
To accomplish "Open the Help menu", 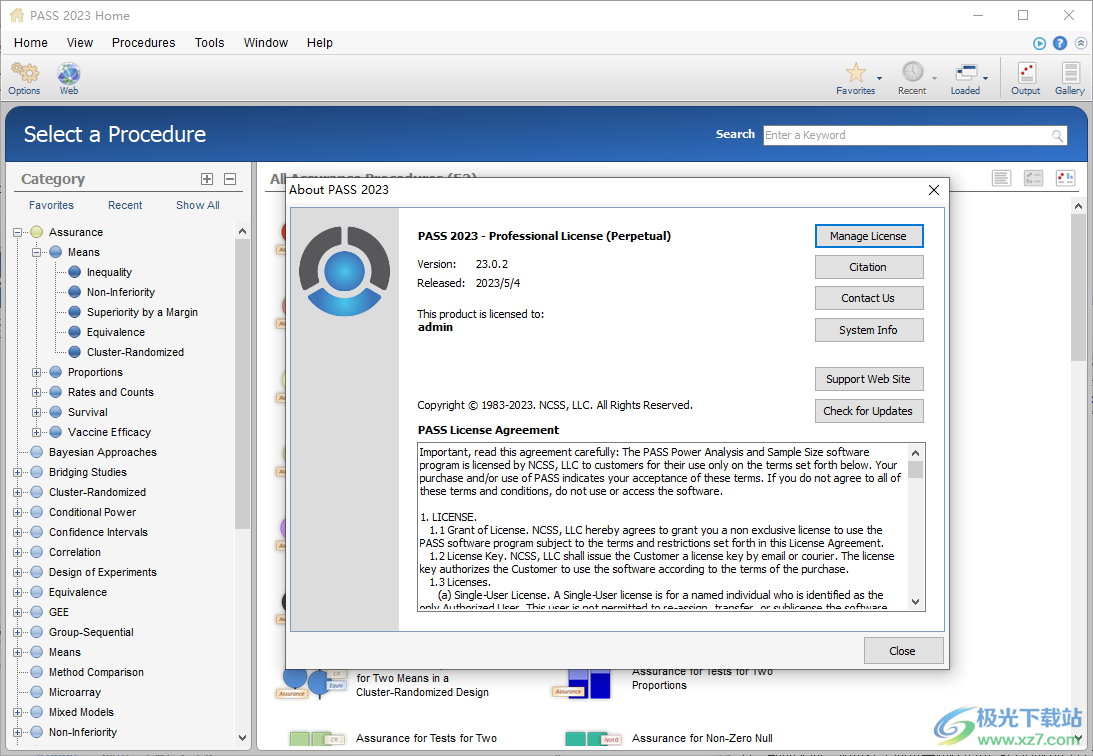I will point(319,43).
